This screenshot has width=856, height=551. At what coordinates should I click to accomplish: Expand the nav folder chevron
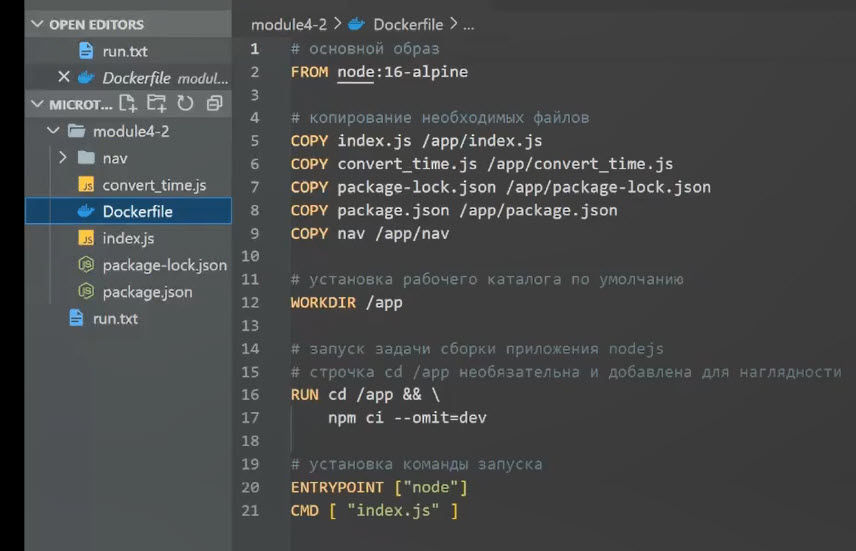pyautogui.click(x=62, y=158)
